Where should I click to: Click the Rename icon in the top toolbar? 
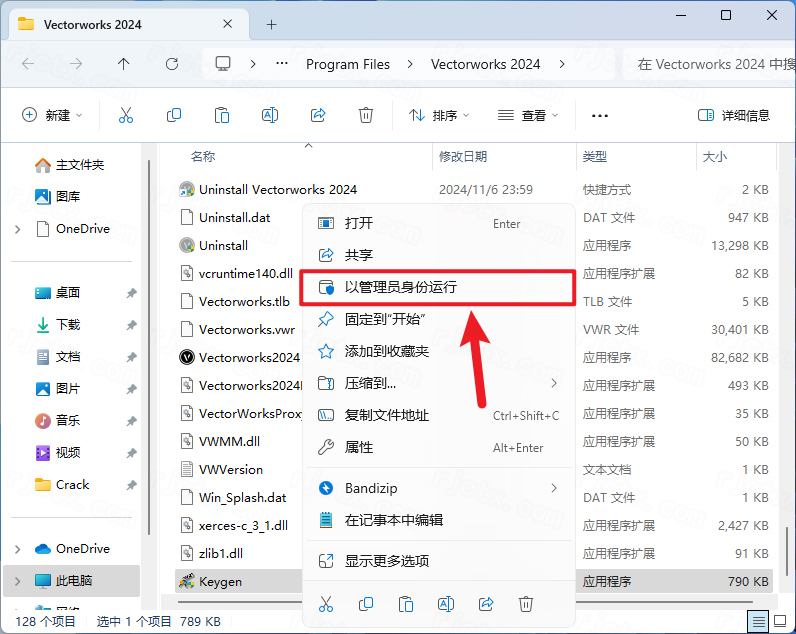[x=270, y=115]
